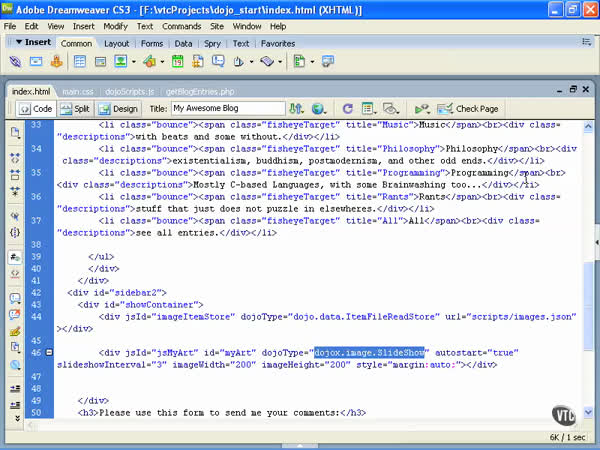The width and height of the screenshot is (600, 450).
Task: Click the Insert Date icon
Action: 177,62
